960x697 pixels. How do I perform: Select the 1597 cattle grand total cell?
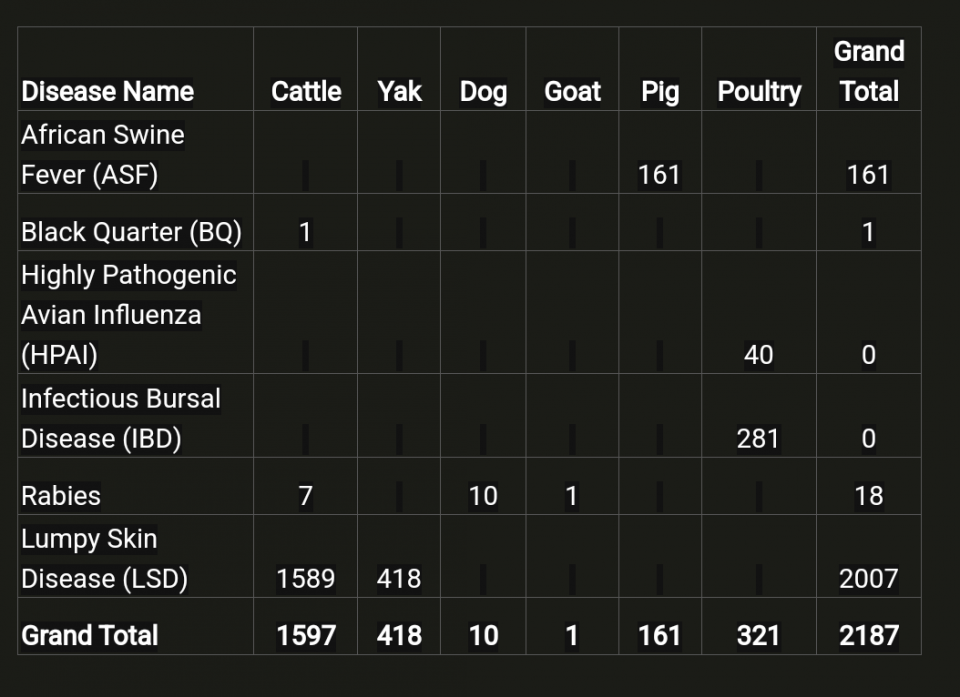click(x=305, y=636)
